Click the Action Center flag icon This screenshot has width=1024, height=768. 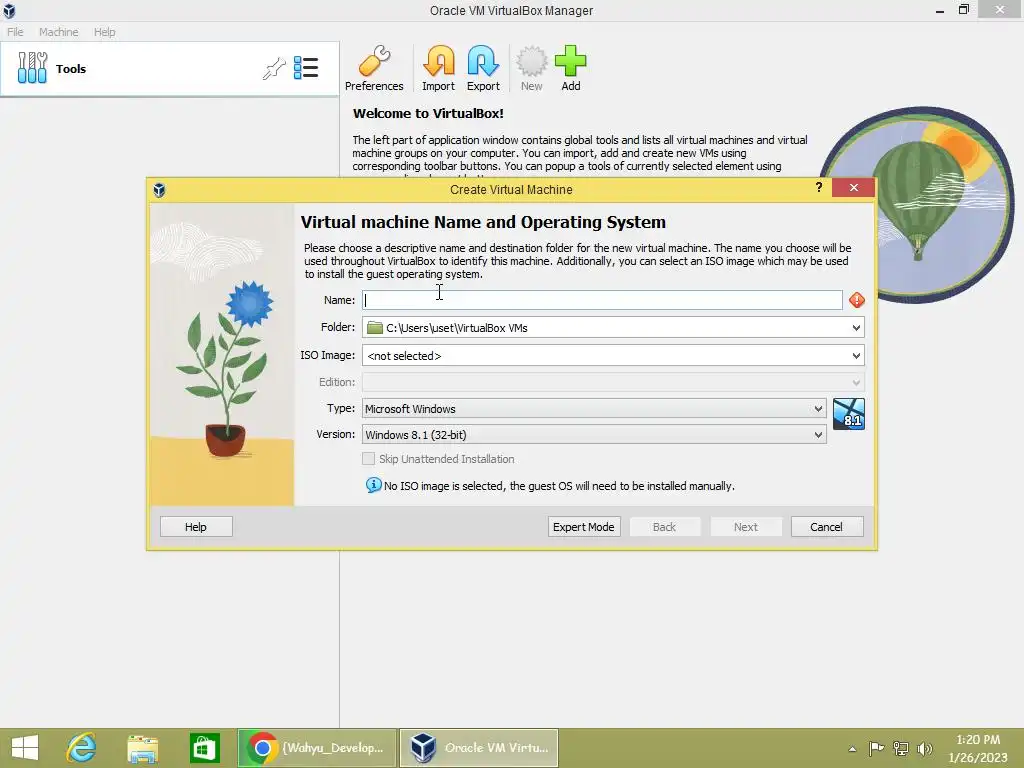click(x=876, y=748)
